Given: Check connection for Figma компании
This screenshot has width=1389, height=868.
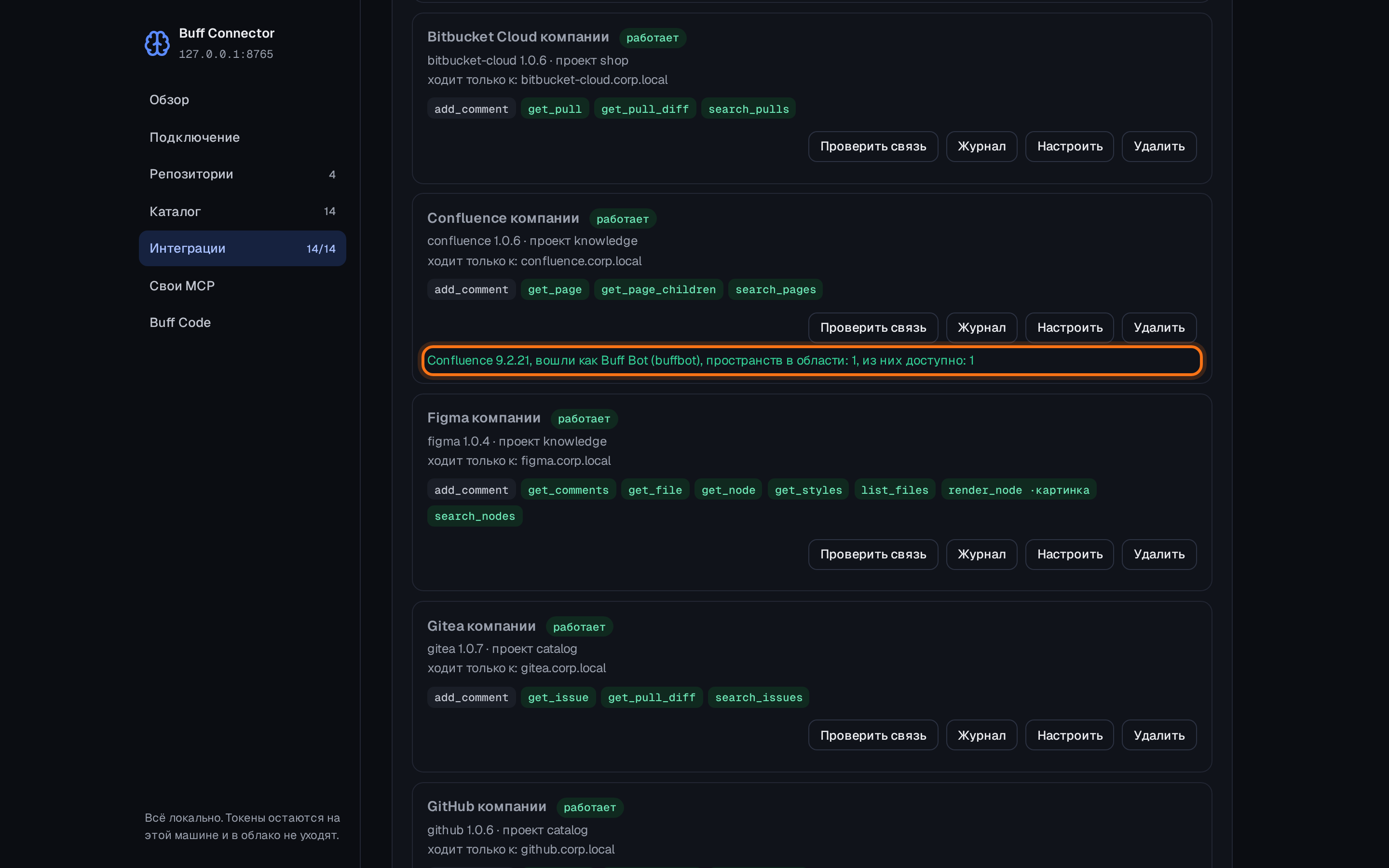Looking at the screenshot, I should coord(873,555).
